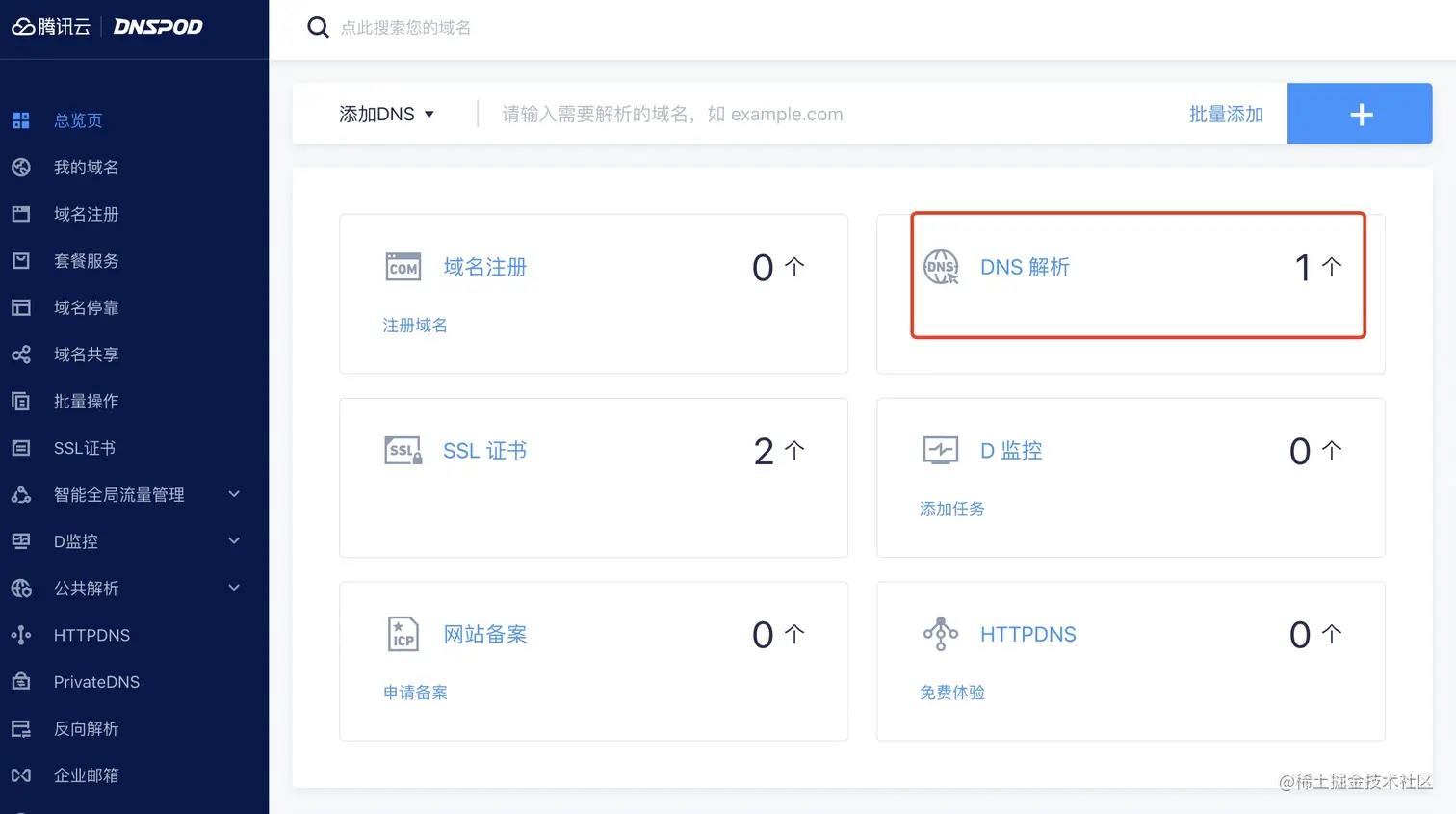Click the 注册域名 link
Viewport: 1456px width, 814px height.
[x=415, y=326]
